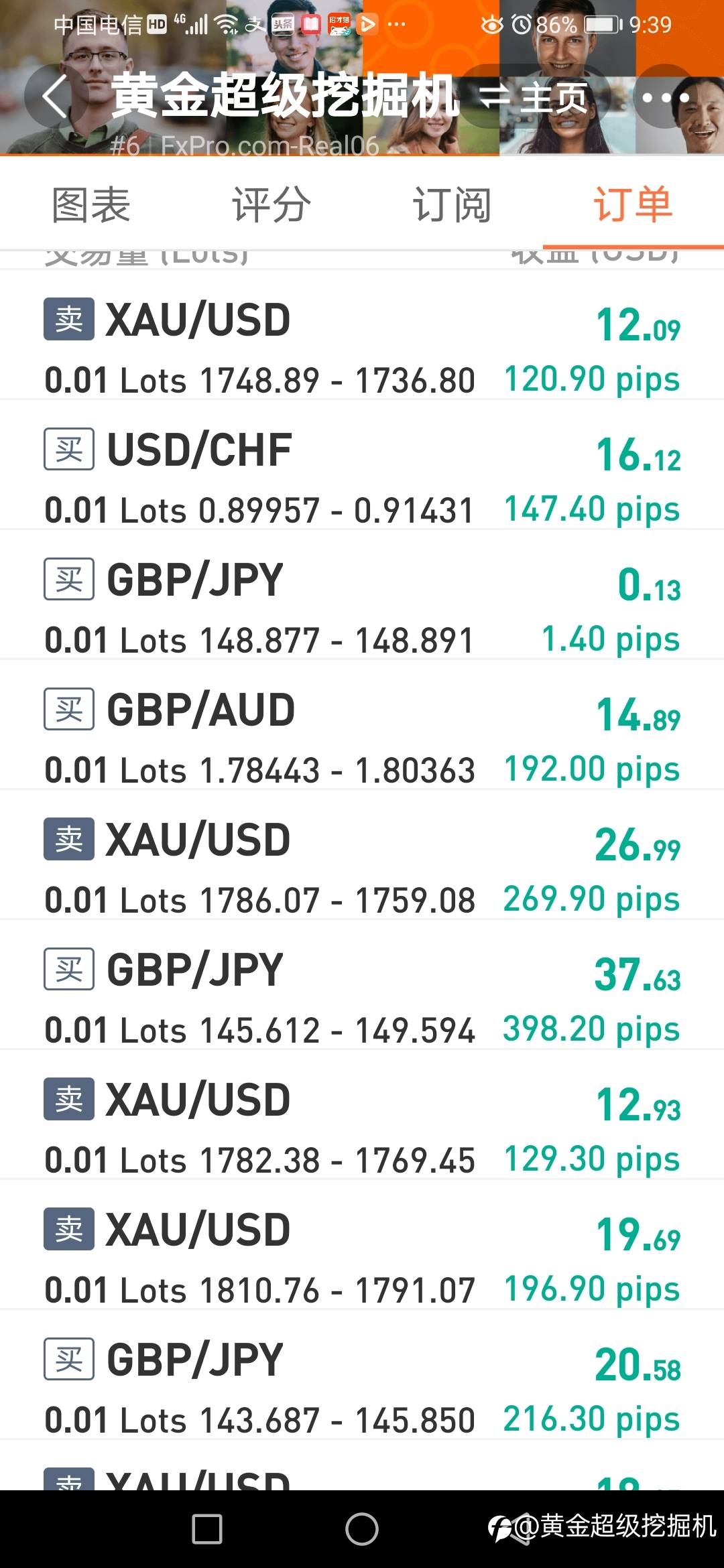The height and width of the screenshot is (1568, 724).
Task: Tap sell badge on XAU/USD 26.99 order
Action: [69, 839]
